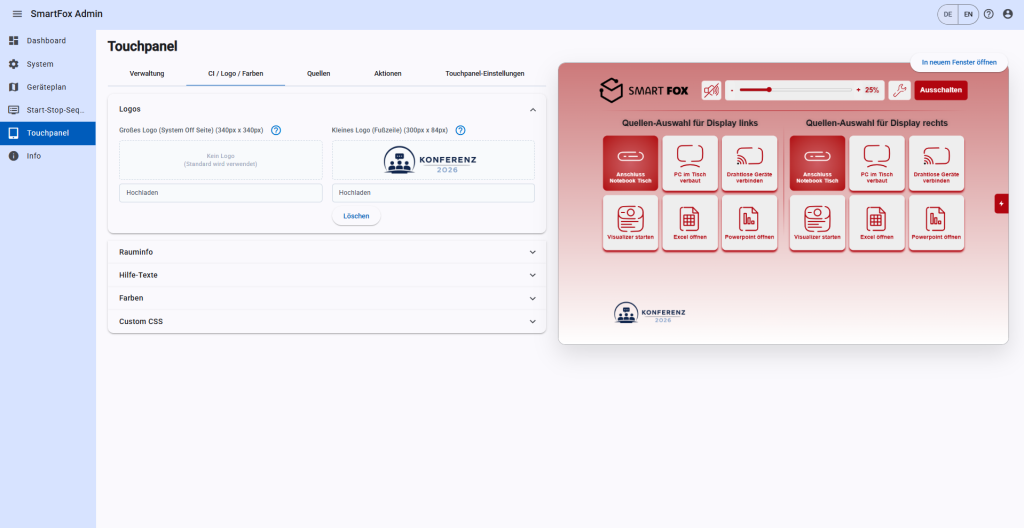Open the wrench settings in the preview
1024x528 pixels.
(x=899, y=90)
